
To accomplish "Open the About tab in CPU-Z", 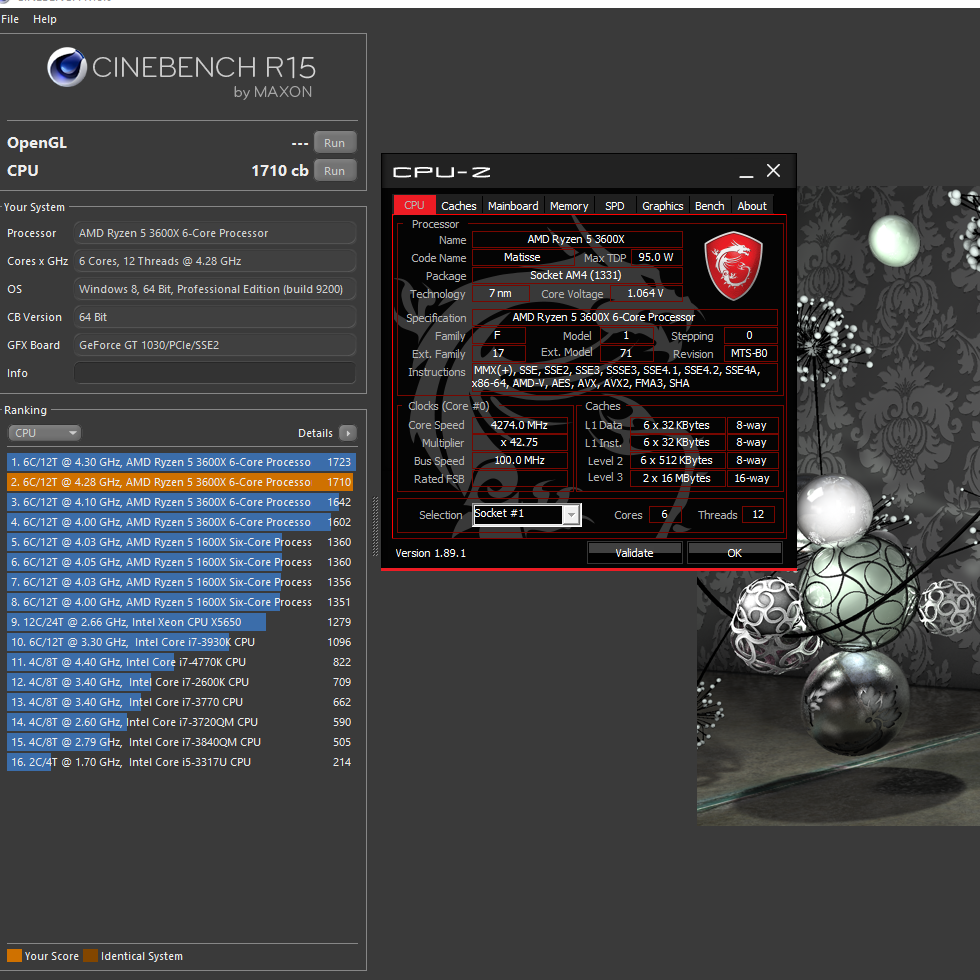I will coord(752,206).
